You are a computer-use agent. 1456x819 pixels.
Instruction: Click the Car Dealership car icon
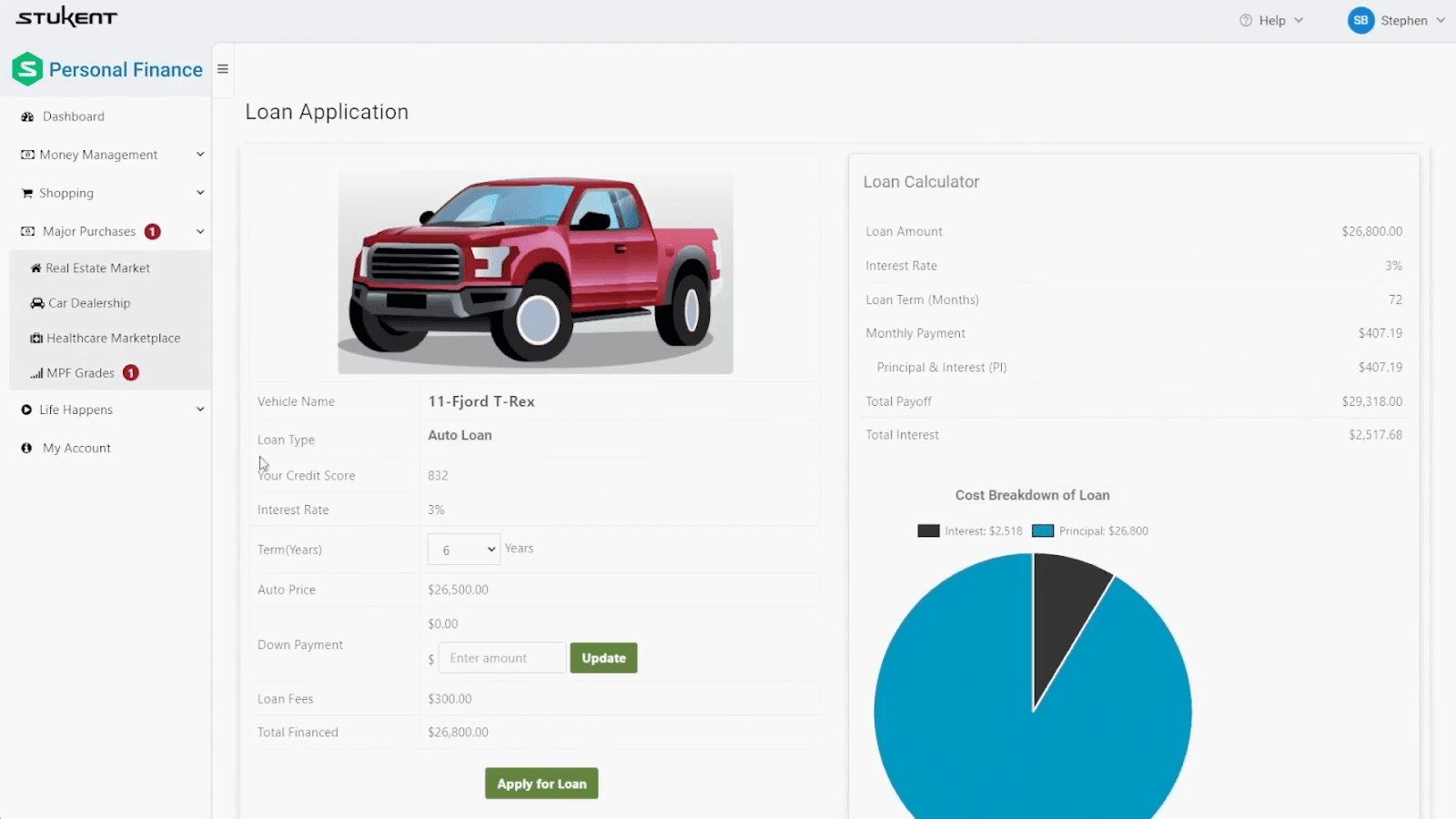[37, 303]
